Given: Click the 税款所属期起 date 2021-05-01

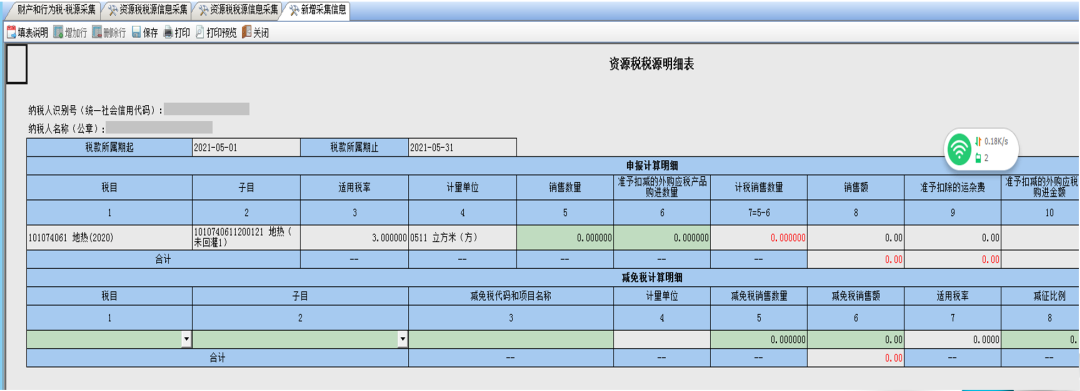Looking at the screenshot, I should click(x=246, y=148).
